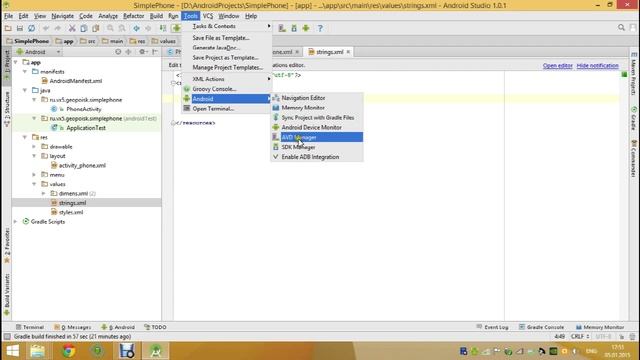Open Chrome from Windows taskbar
This screenshot has width=640, height=360.
tap(69, 351)
